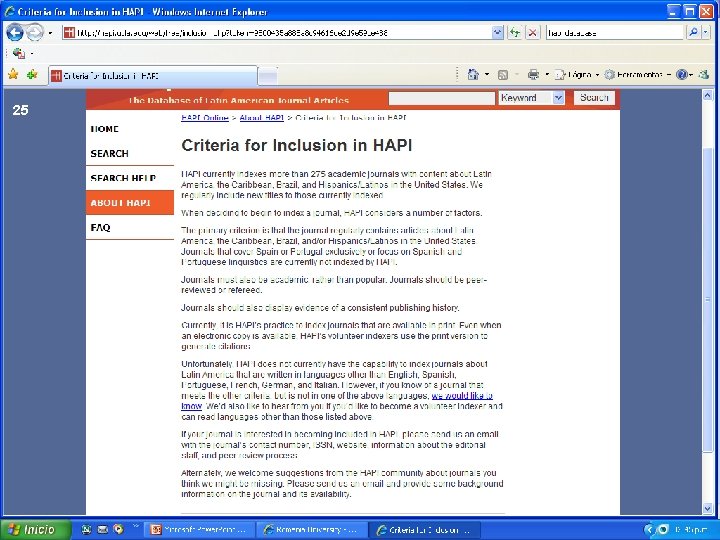Click the page favicon in the address bar
The image size is (720, 540).
(69, 33)
